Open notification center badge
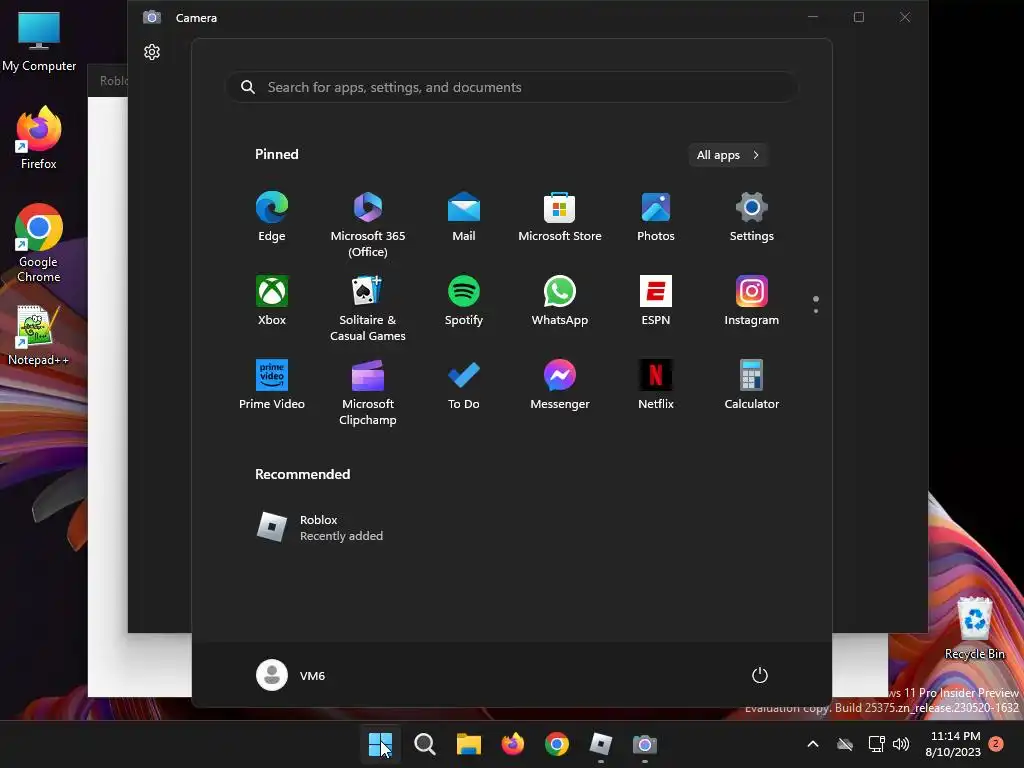 coord(996,744)
